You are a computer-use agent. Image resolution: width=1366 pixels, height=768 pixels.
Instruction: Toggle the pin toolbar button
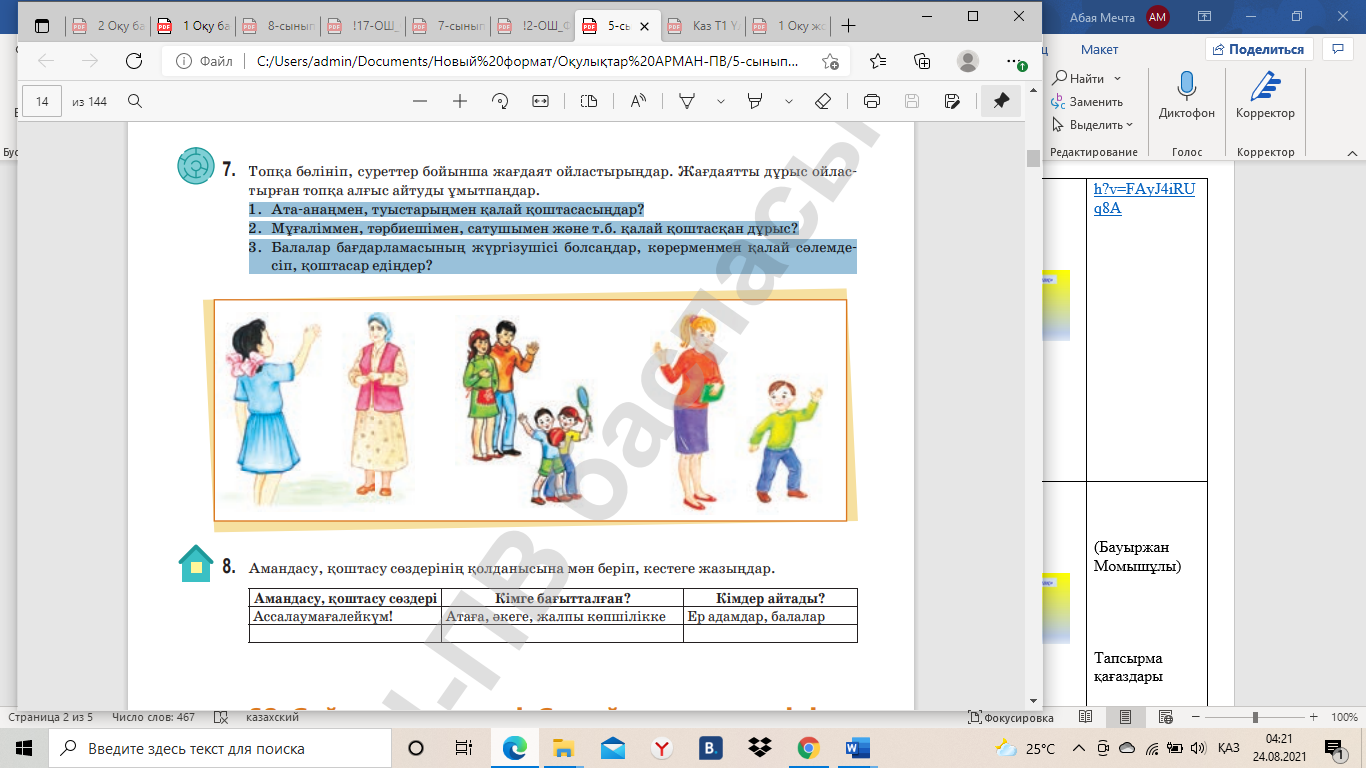click(x=1001, y=101)
